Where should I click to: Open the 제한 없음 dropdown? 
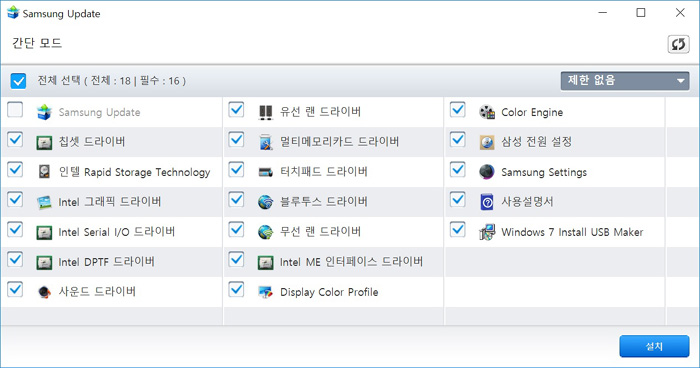click(625, 81)
